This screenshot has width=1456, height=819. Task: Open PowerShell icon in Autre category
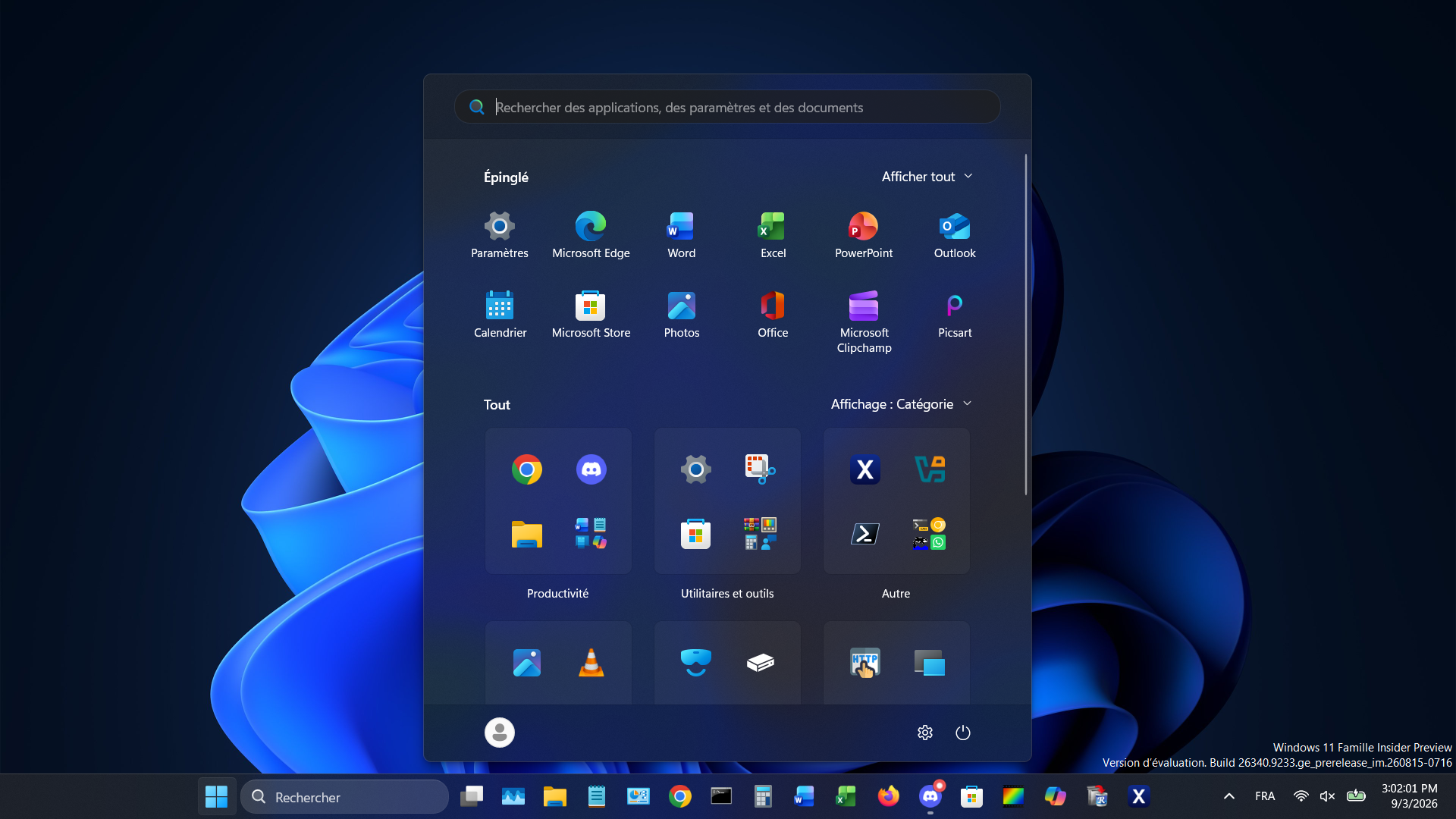pos(864,534)
